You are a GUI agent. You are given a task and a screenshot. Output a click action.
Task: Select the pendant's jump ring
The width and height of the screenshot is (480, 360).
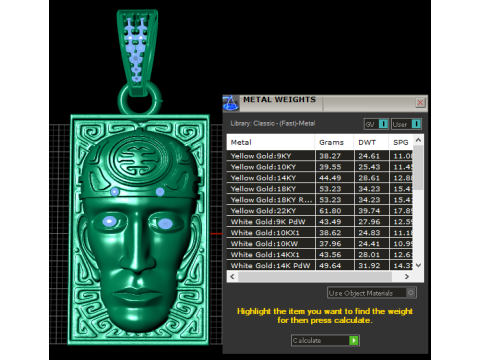point(139,100)
